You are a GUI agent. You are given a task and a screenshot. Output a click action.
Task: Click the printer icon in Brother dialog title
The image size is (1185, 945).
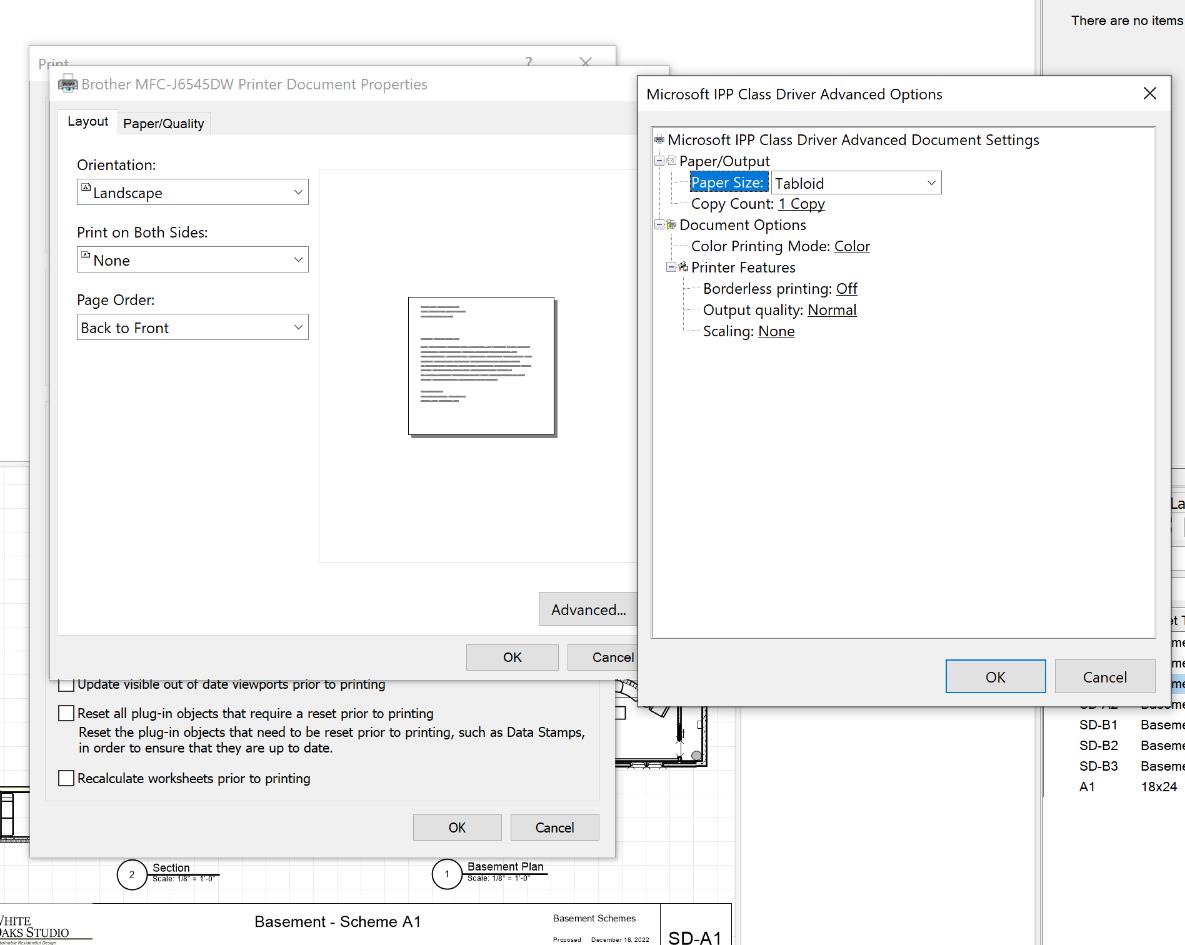click(68, 84)
